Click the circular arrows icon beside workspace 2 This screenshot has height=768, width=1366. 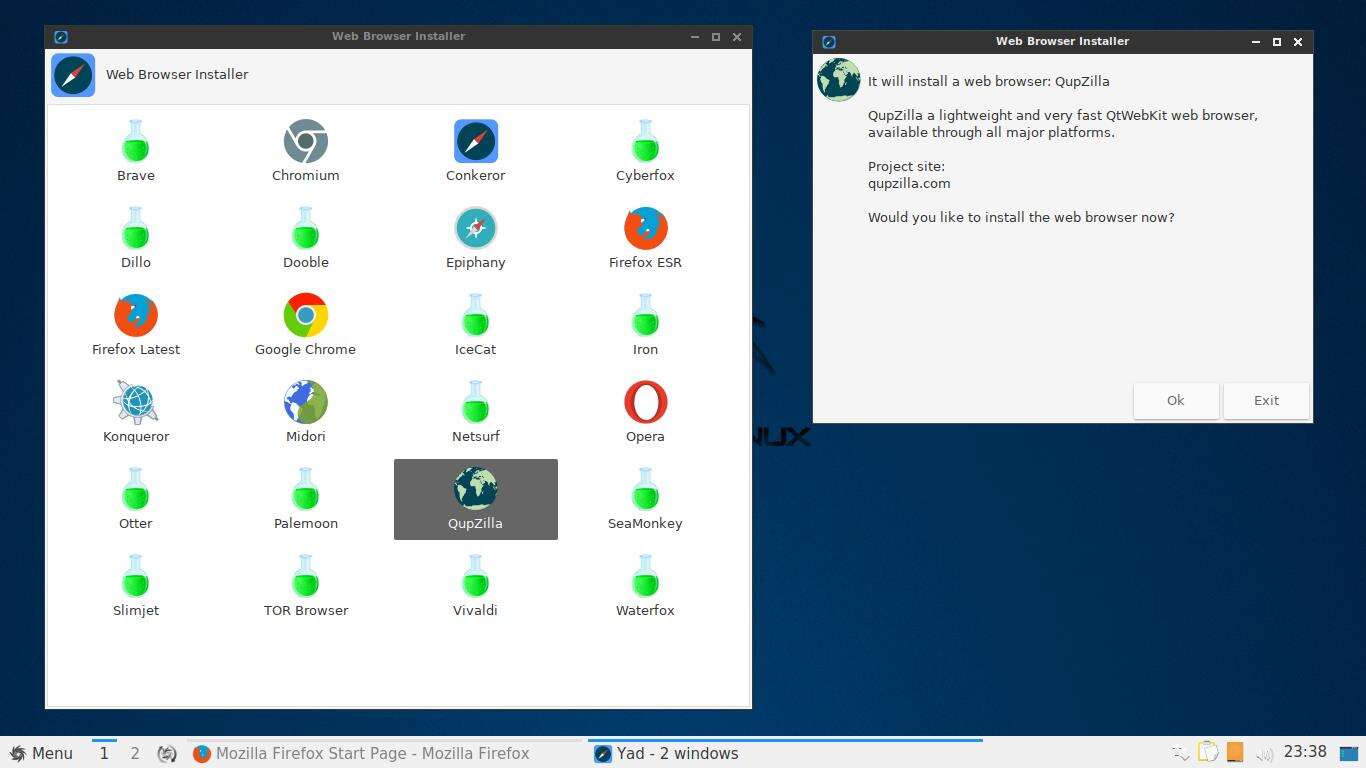click(167, 753)
